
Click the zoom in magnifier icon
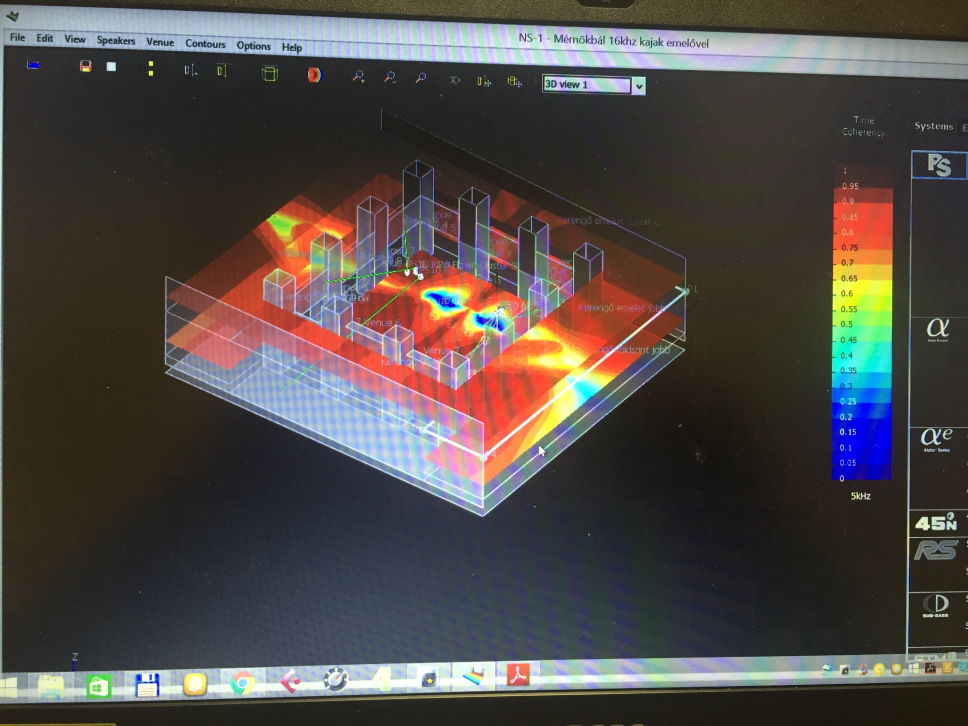click(358, 77)
